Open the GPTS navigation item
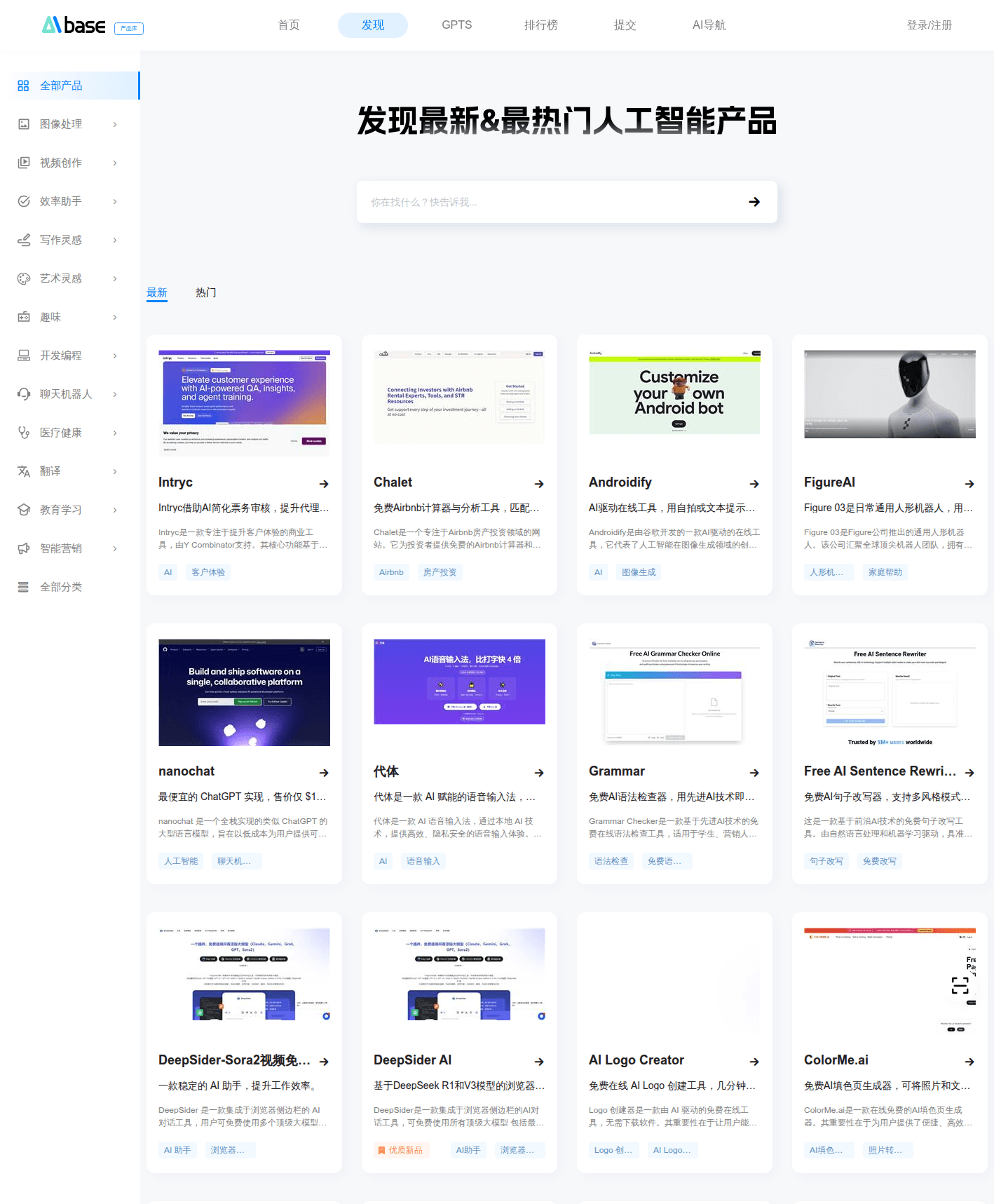This screenshot has height=1204, width=994. (x=457, y=25)
